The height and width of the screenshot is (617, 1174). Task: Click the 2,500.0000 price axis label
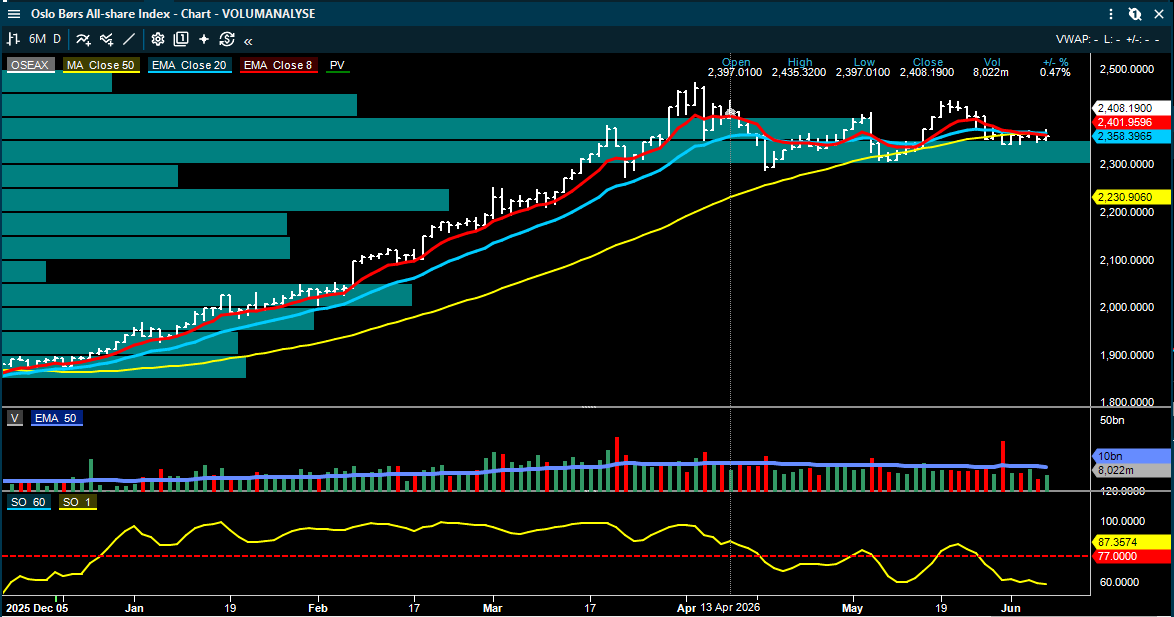pos(1127,70)
